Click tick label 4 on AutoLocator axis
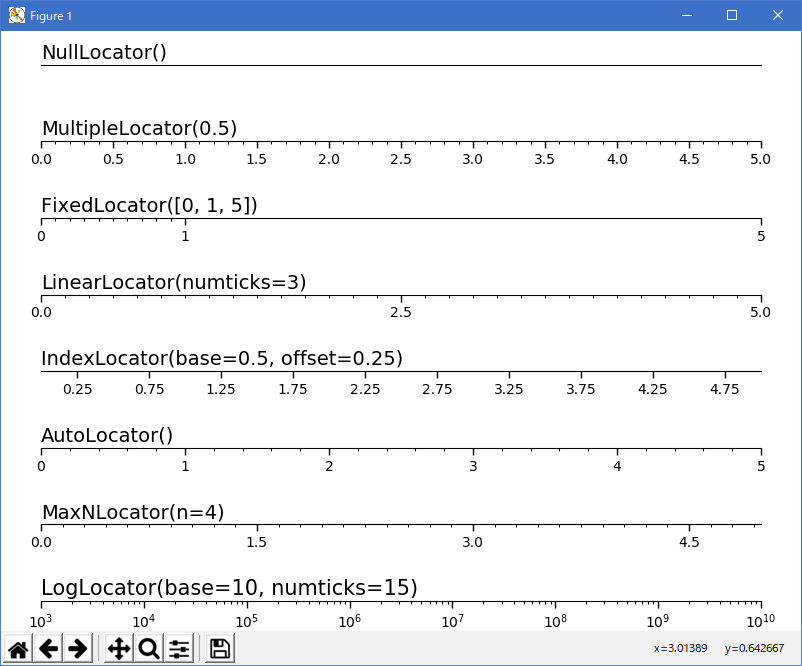The height and width of the screenshot is (666, 802). click(x=617, y=467)
